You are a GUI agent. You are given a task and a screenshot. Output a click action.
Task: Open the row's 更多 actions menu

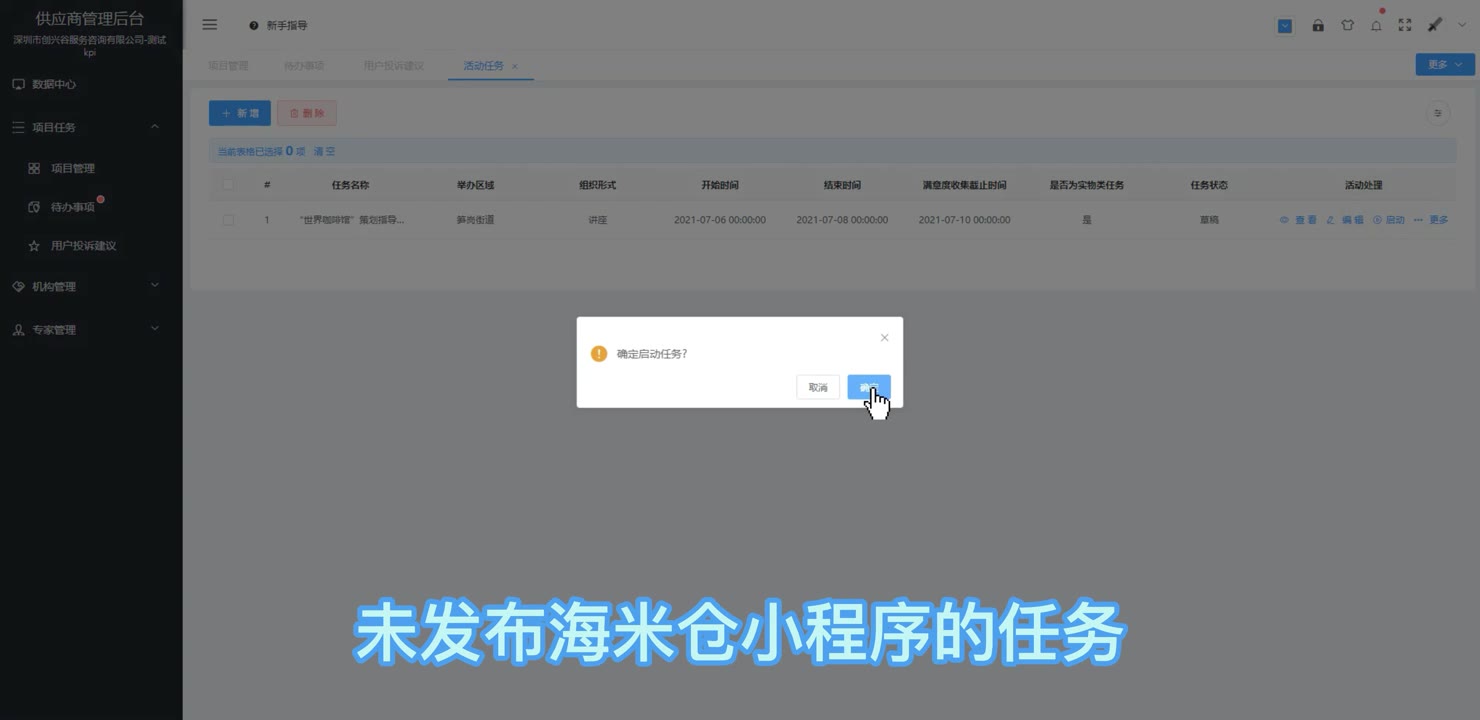[x=1431, y=220]
